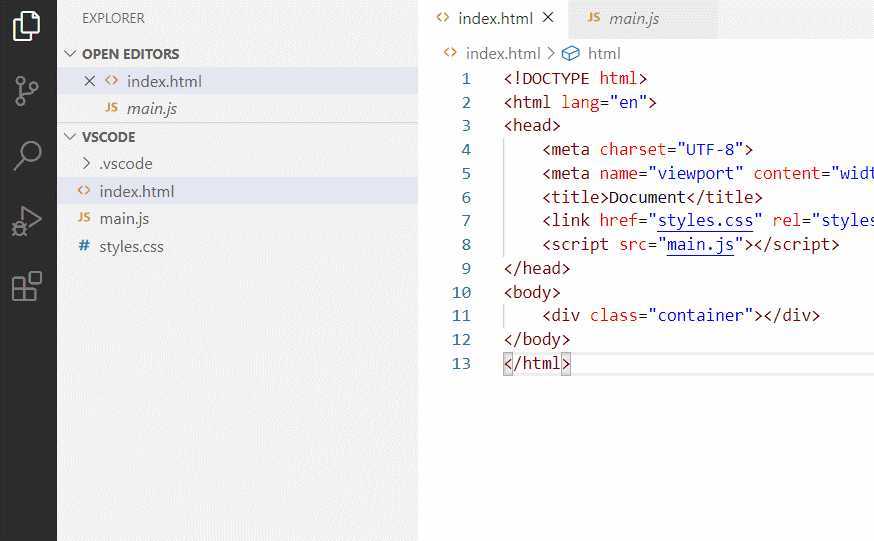Image resolution: width=874 pixels, height=541 pixels.
Task: Click line number 1 in gutter
Action: (466, 79)
